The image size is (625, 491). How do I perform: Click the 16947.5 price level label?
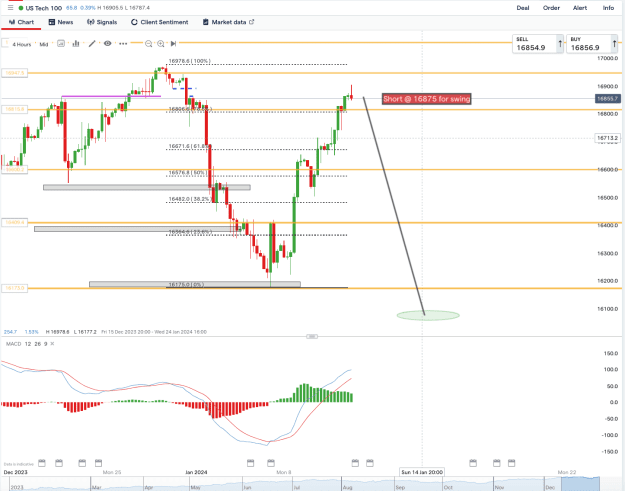[x=15, y=73]
